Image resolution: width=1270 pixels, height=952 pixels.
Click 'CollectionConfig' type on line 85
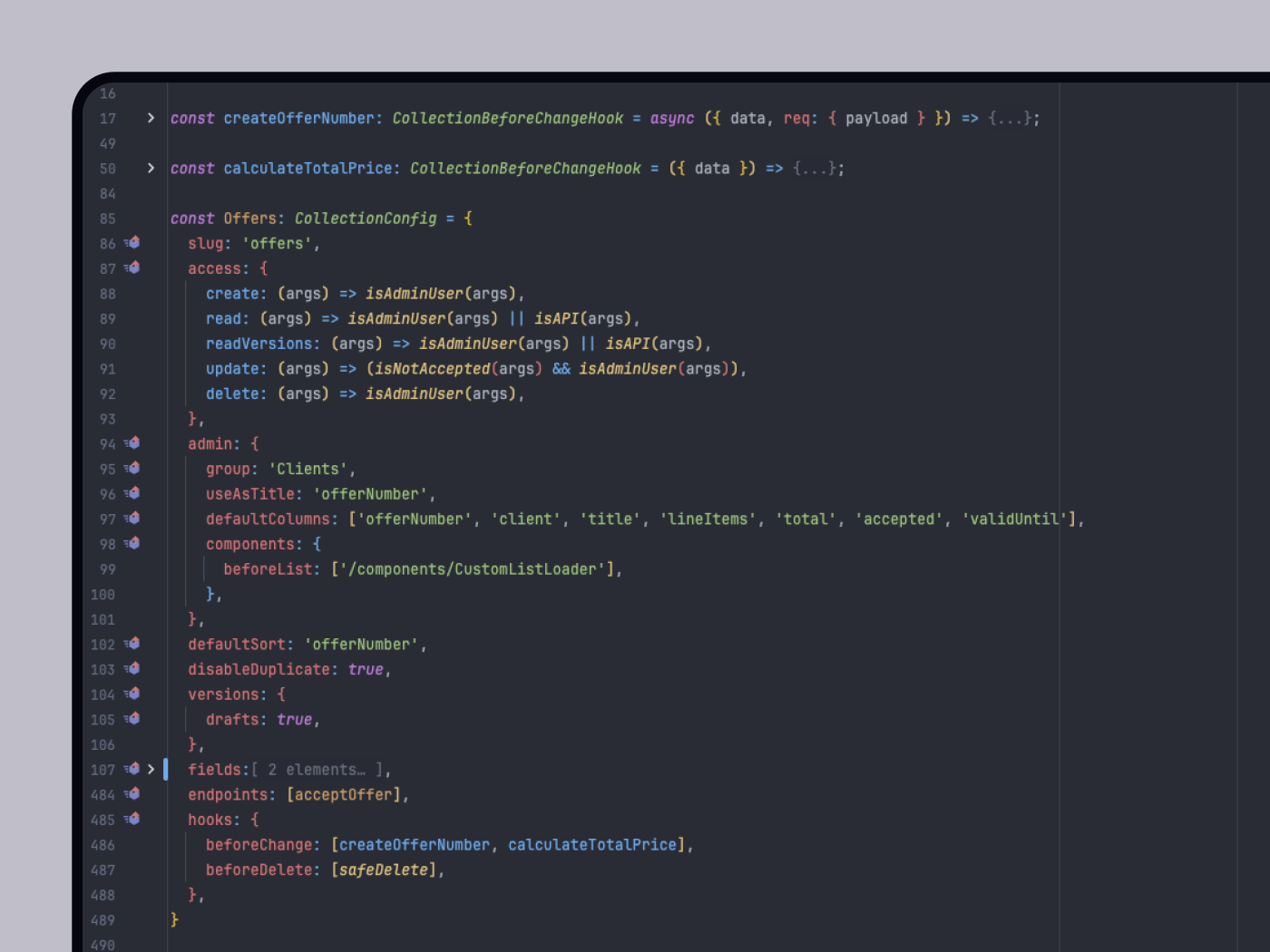366,219
